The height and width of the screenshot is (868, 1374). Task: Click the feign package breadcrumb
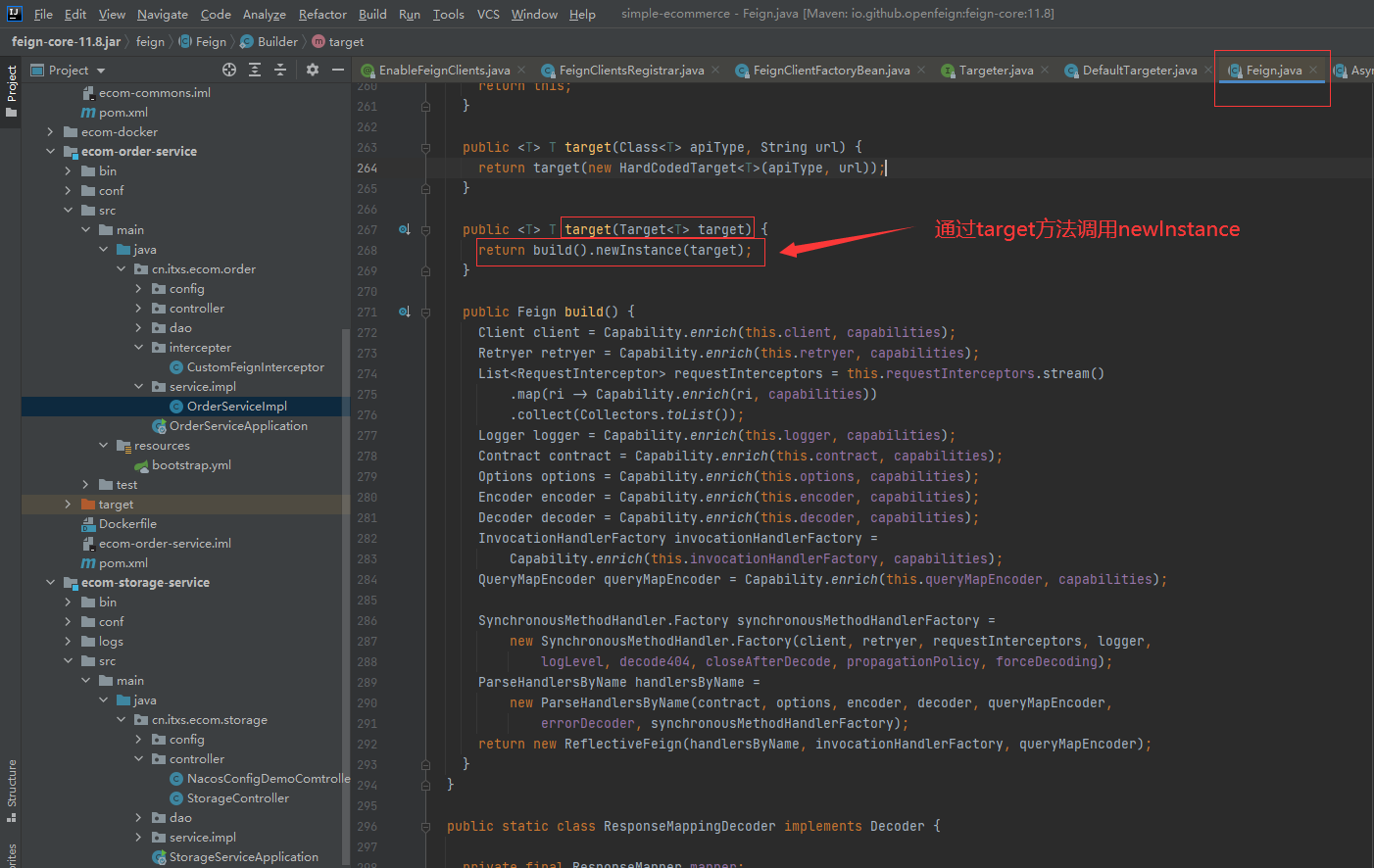pyautogui.click(x=150, y=41)
